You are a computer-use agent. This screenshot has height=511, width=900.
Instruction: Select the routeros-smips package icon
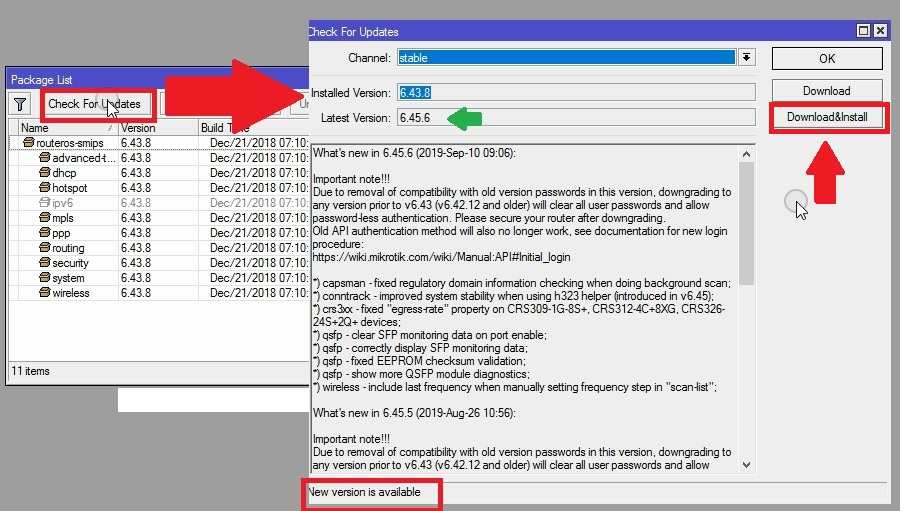tap(29, 143)
